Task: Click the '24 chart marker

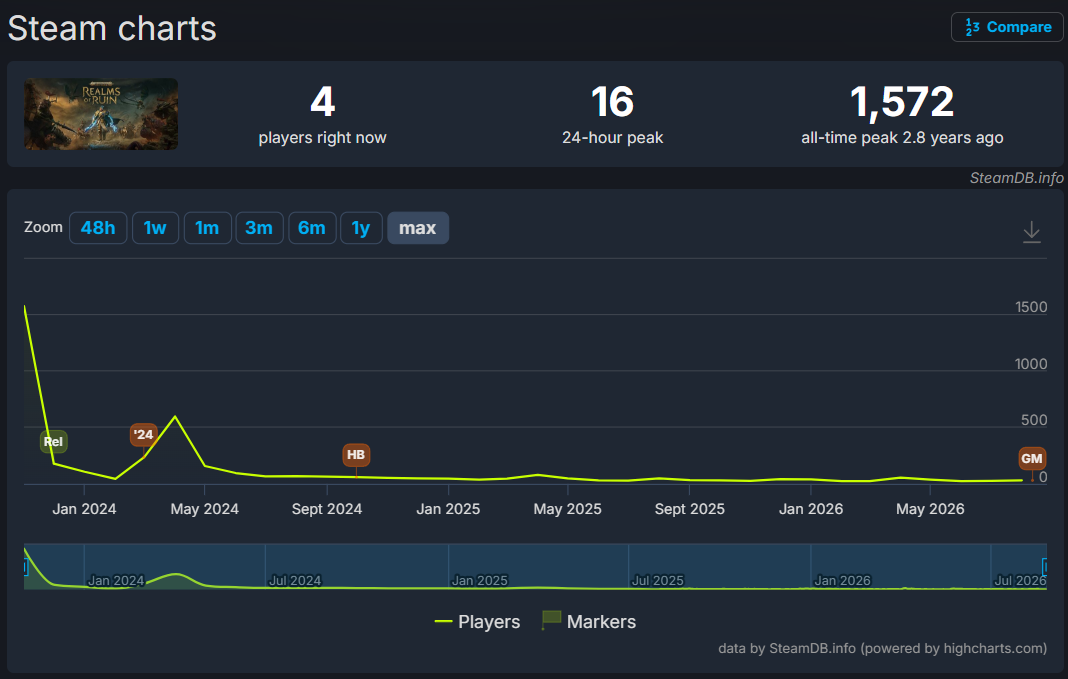Action: point(143,435)
